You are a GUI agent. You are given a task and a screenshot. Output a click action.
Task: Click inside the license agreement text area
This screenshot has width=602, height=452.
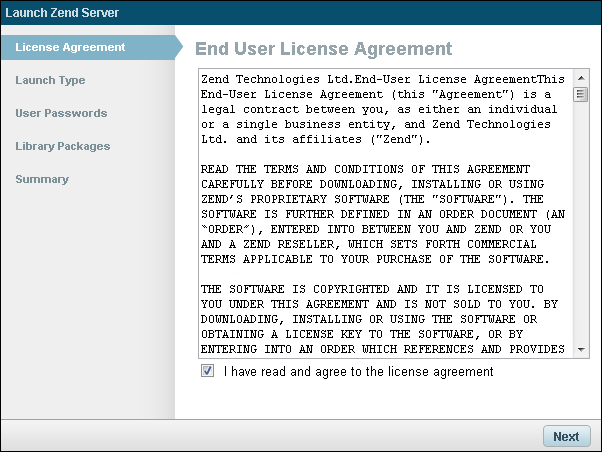385,214
